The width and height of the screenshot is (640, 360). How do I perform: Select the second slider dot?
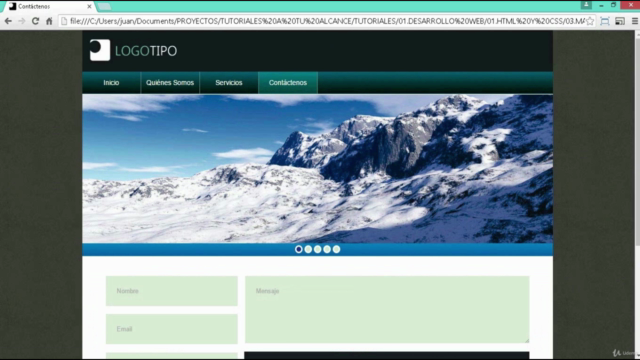[x=308, y=249]
